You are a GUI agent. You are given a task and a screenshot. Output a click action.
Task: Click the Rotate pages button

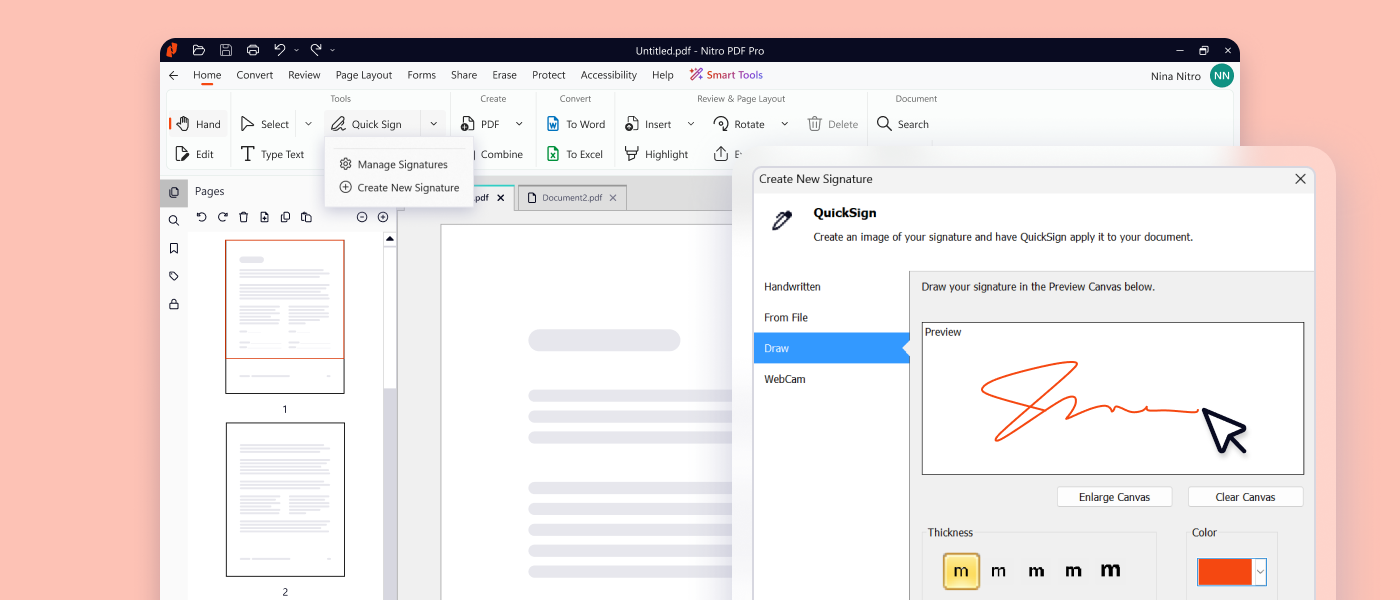point(739,124)
